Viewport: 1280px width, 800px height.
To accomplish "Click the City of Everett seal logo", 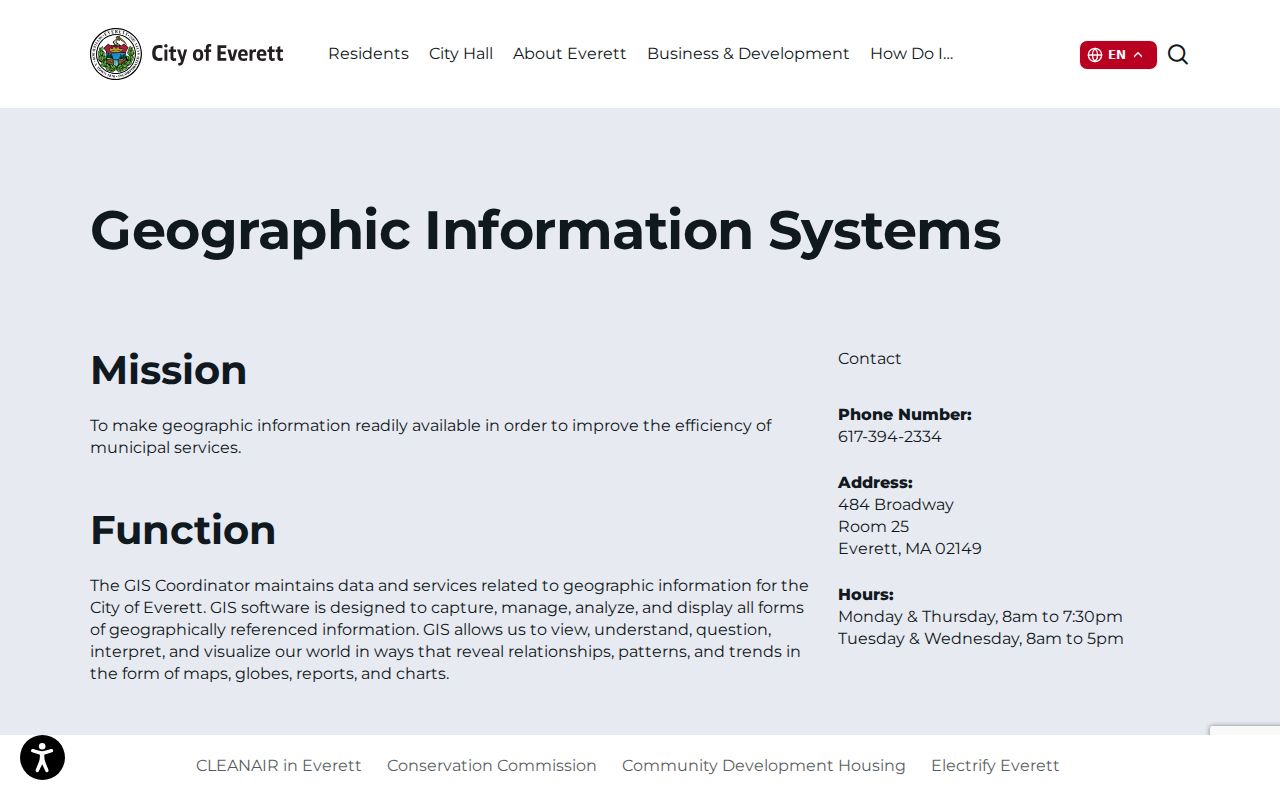I will coord(116,54).
